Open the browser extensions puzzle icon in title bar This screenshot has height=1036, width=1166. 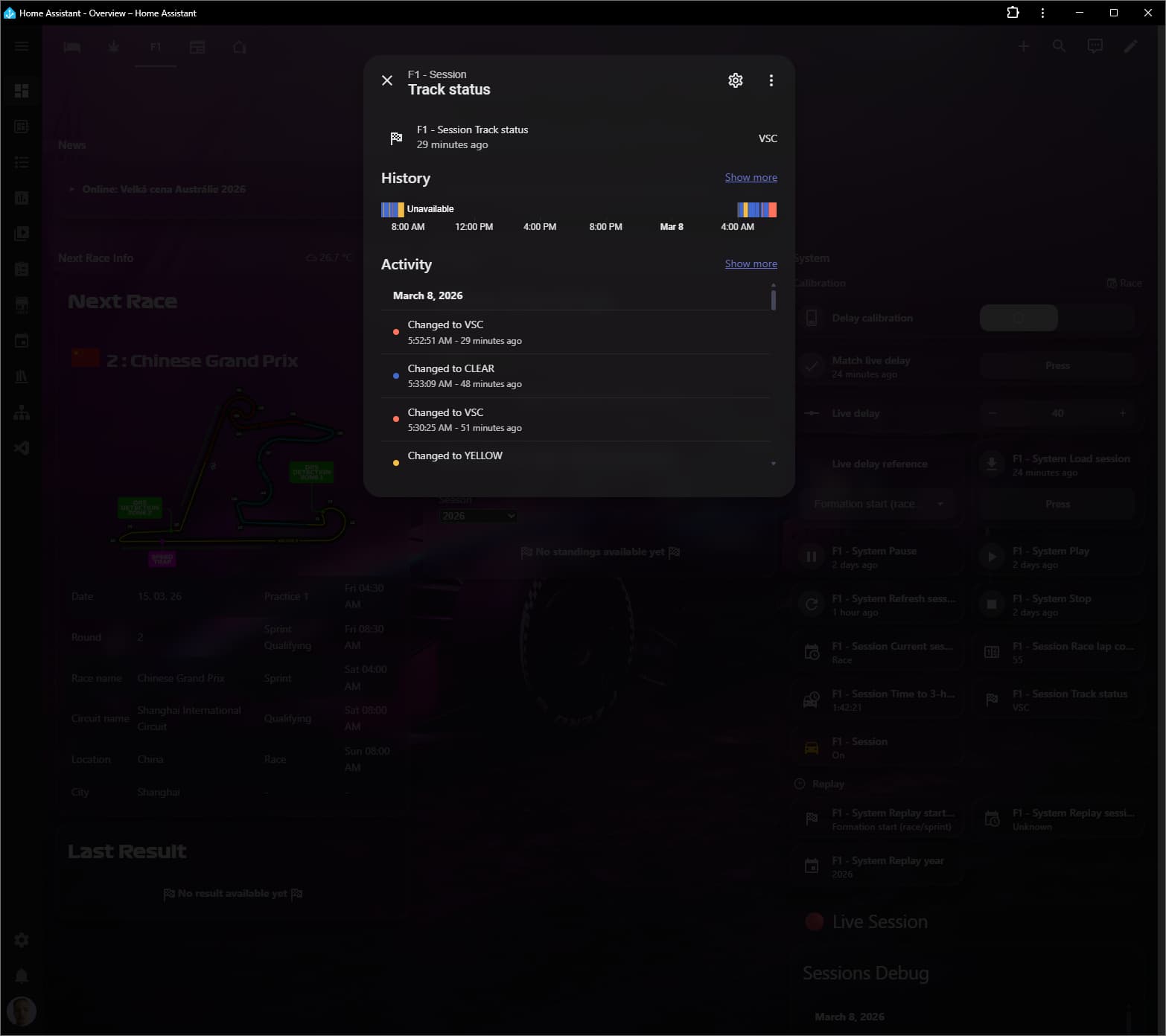(1013, 13)
